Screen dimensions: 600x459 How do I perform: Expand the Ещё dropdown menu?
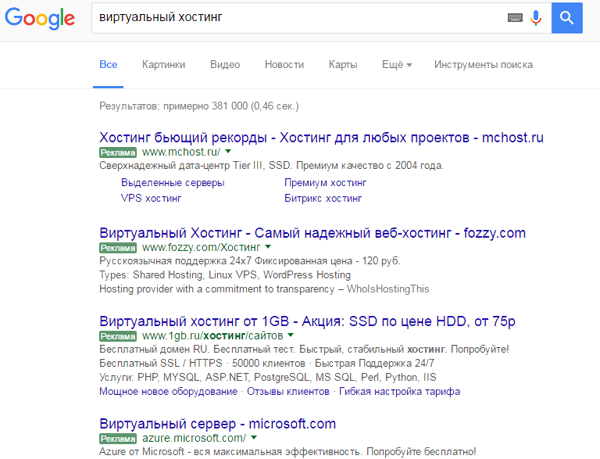(397, 64)
